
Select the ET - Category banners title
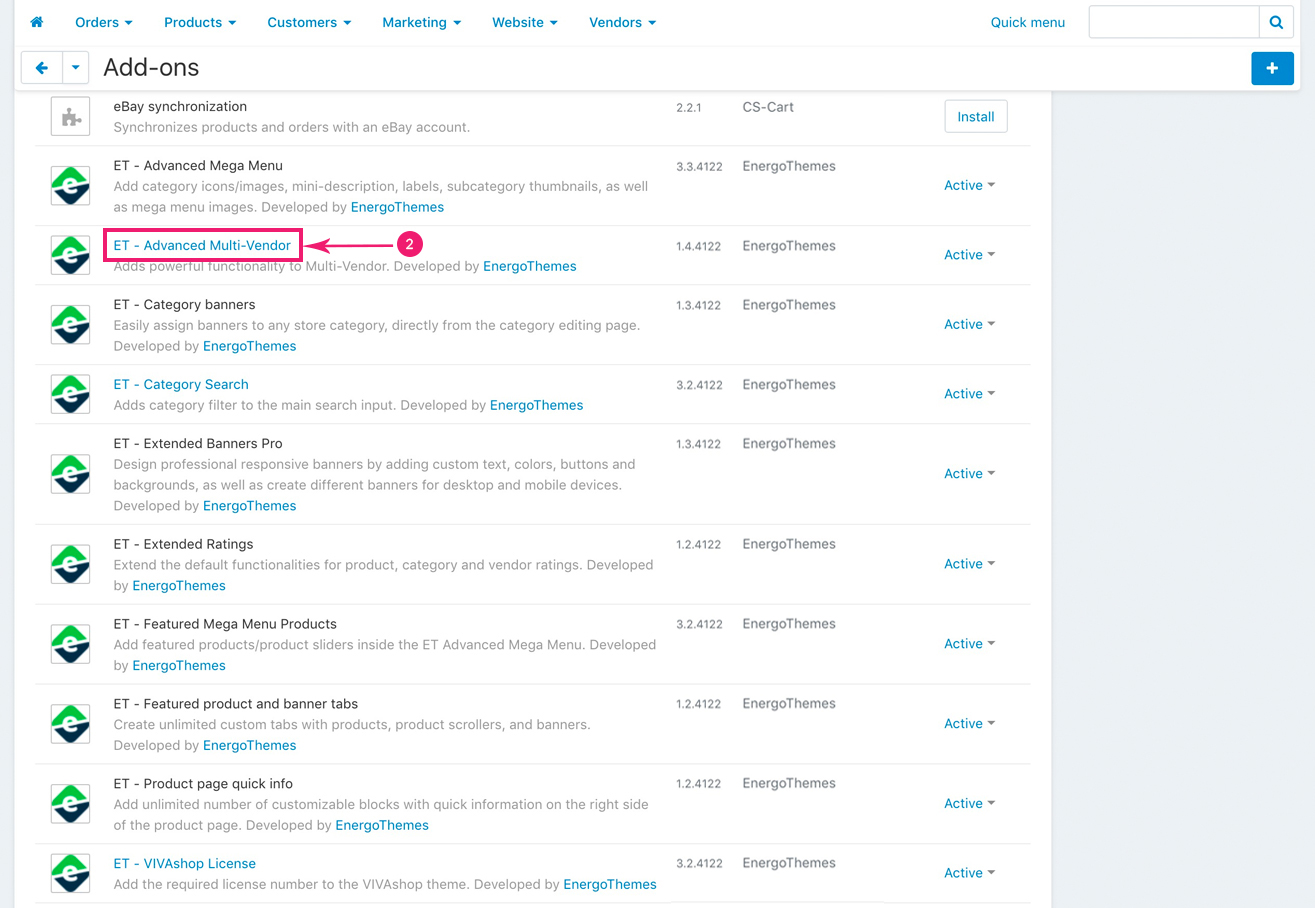(x=184, y=305)
